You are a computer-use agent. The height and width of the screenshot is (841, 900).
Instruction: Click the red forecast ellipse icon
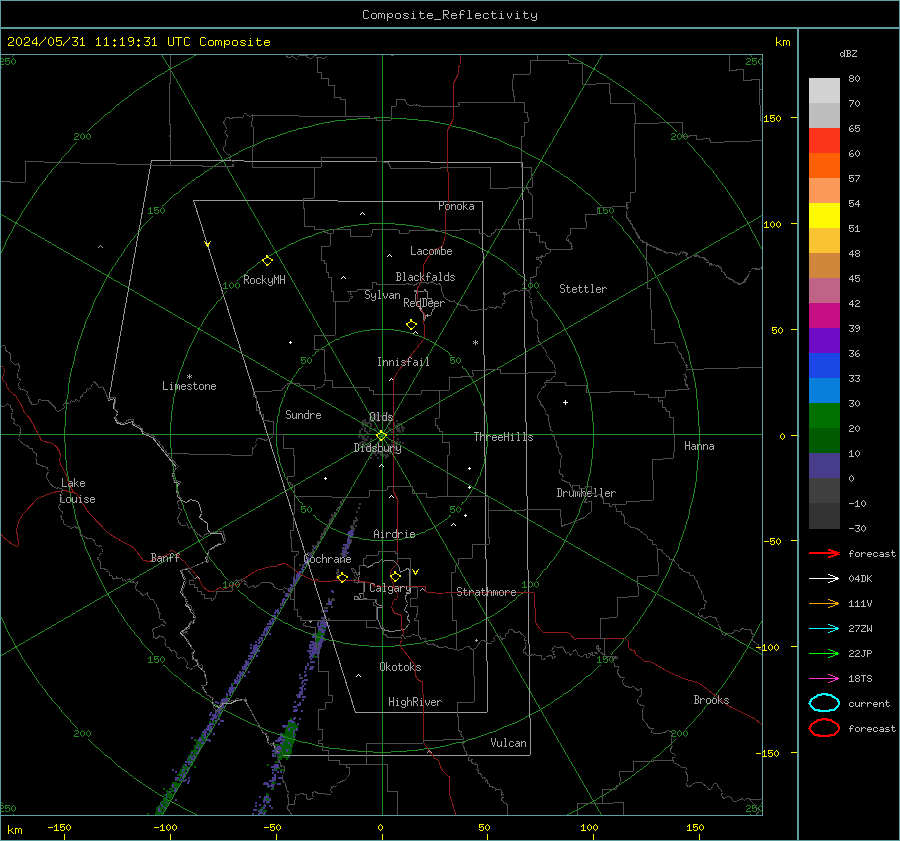point(824,728)
